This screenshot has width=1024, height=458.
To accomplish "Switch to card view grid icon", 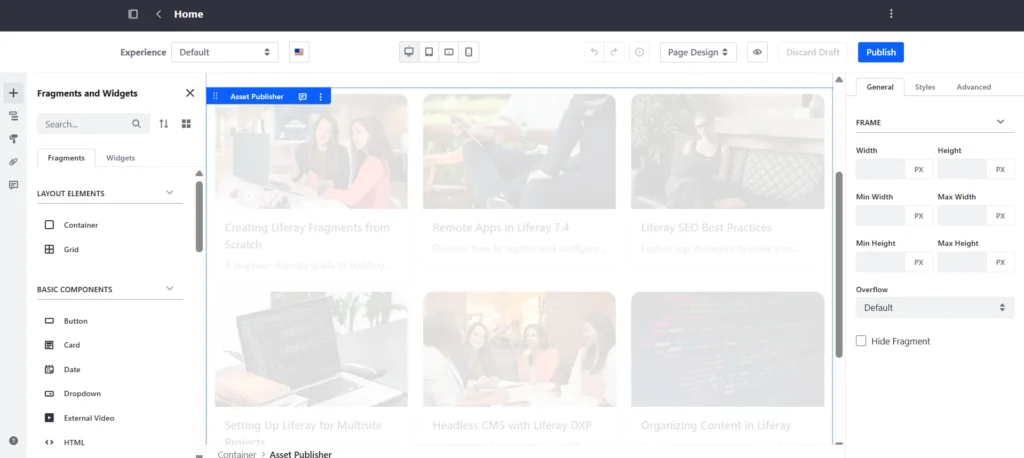I will [x=186, y=124].
